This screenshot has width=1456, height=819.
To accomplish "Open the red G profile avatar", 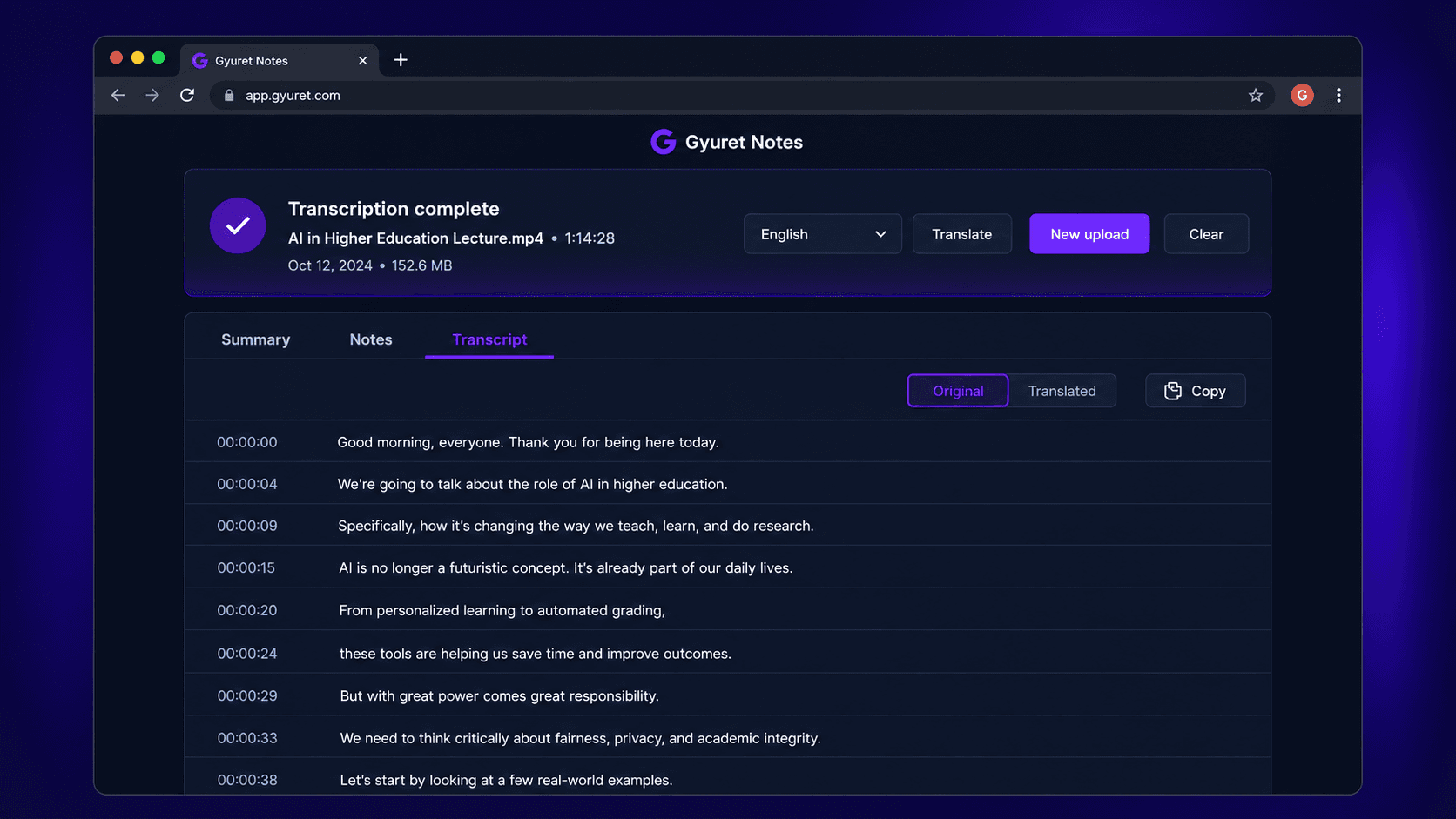I will coord(1302,96).
